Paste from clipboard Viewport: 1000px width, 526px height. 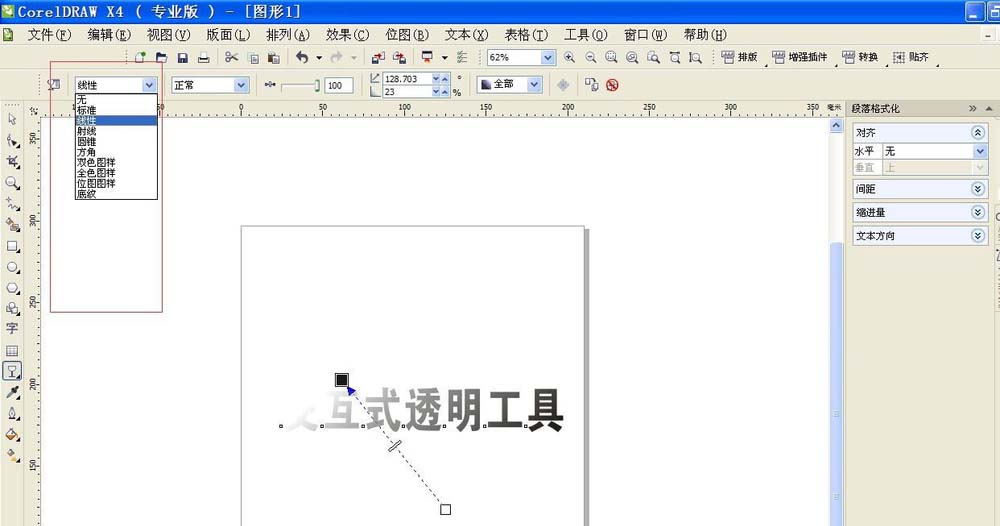(x=274, y=58)
